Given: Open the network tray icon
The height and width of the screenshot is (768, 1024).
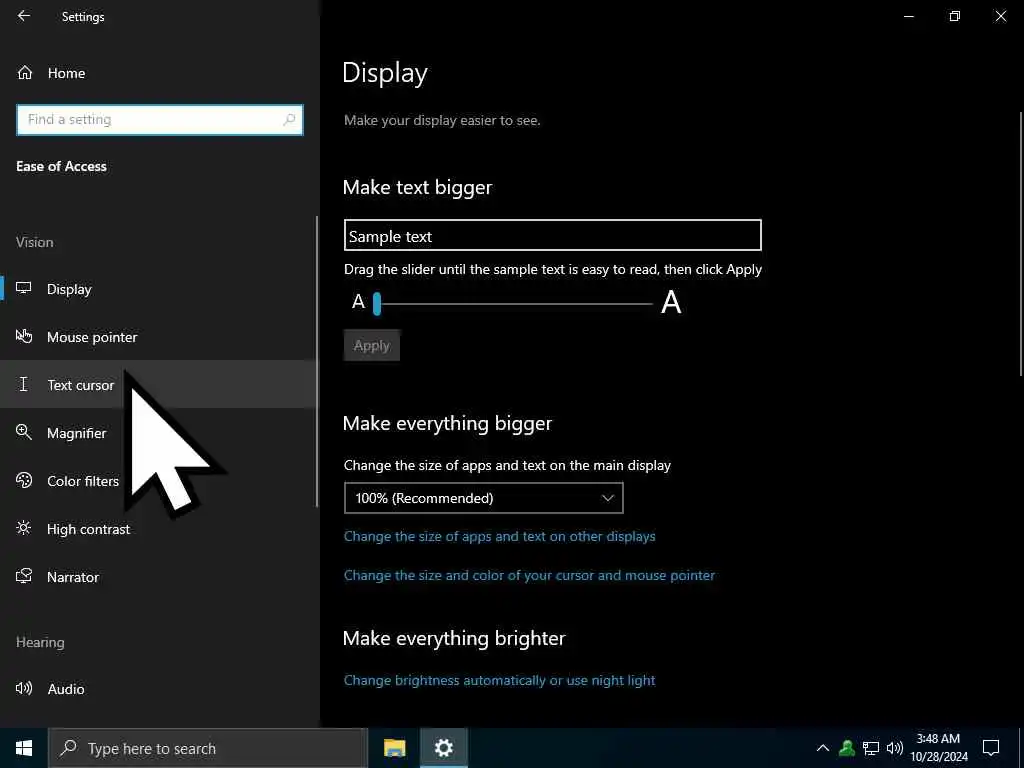Looking at the screenshot, I should (871, 748).
